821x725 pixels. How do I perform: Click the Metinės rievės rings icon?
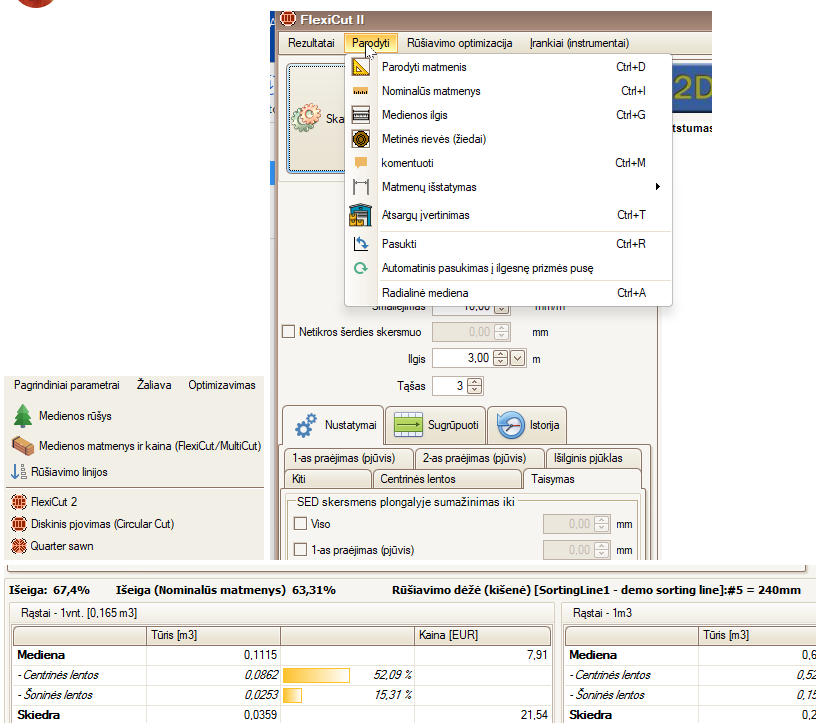[361, 139]
